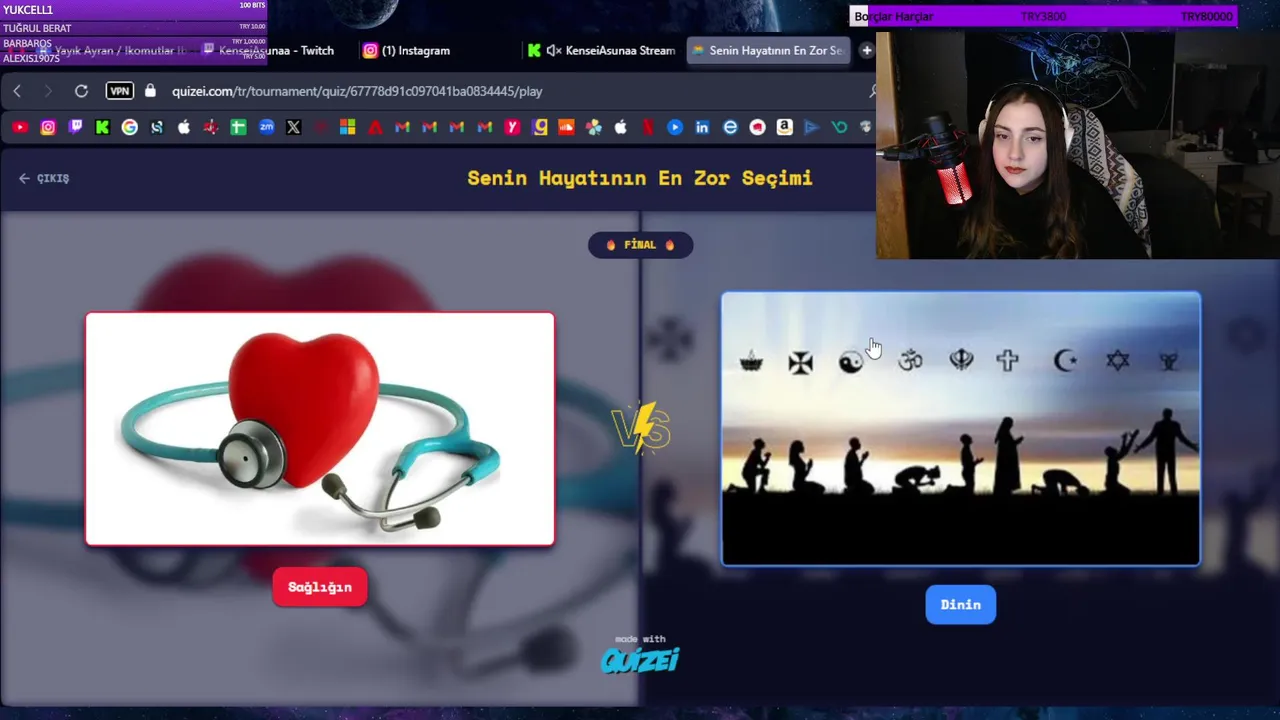
Task: Open the X (Twitter) bookmark icon
Action: point(293,127)
